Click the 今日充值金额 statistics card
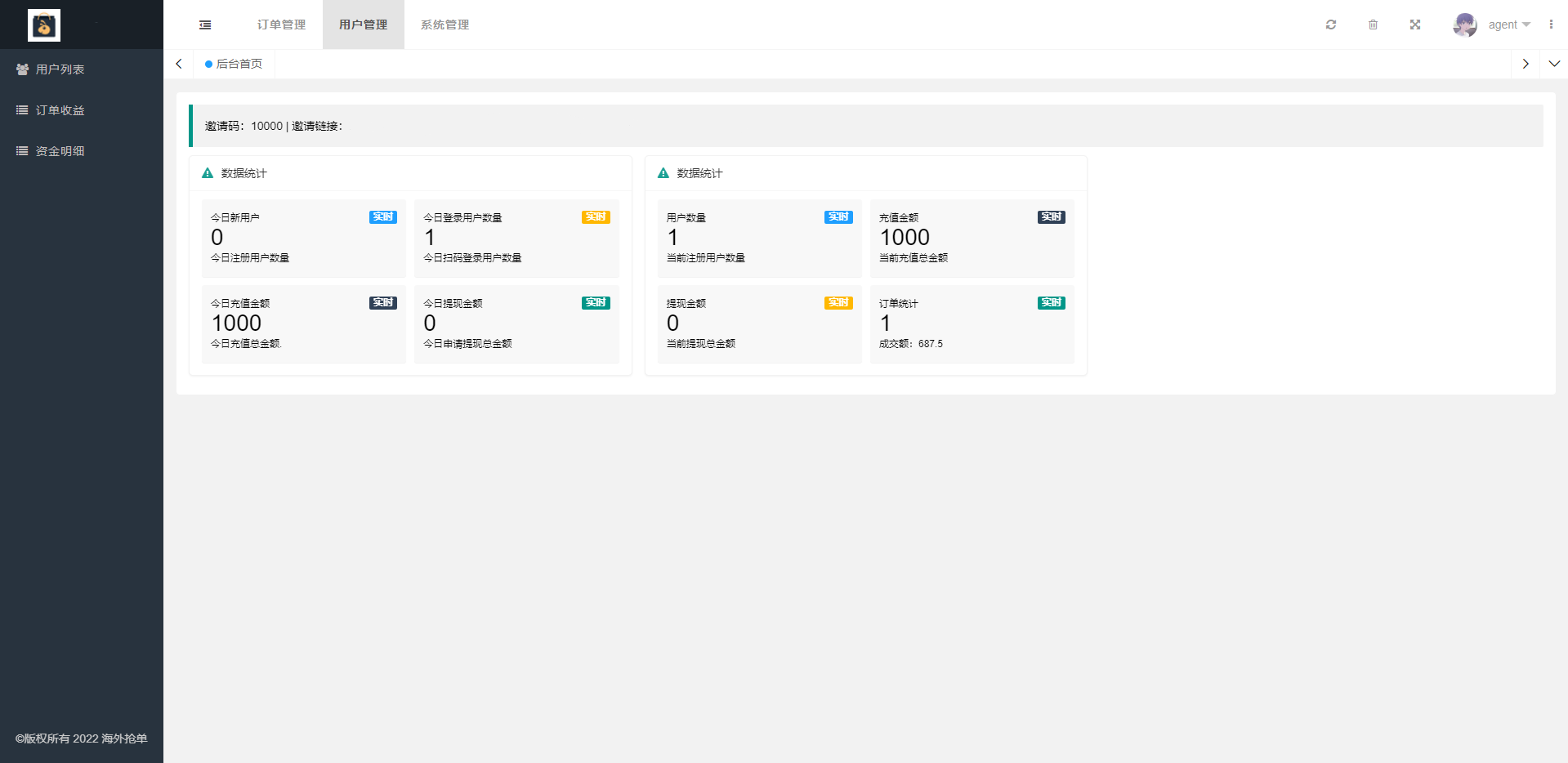 coord(303,323)
